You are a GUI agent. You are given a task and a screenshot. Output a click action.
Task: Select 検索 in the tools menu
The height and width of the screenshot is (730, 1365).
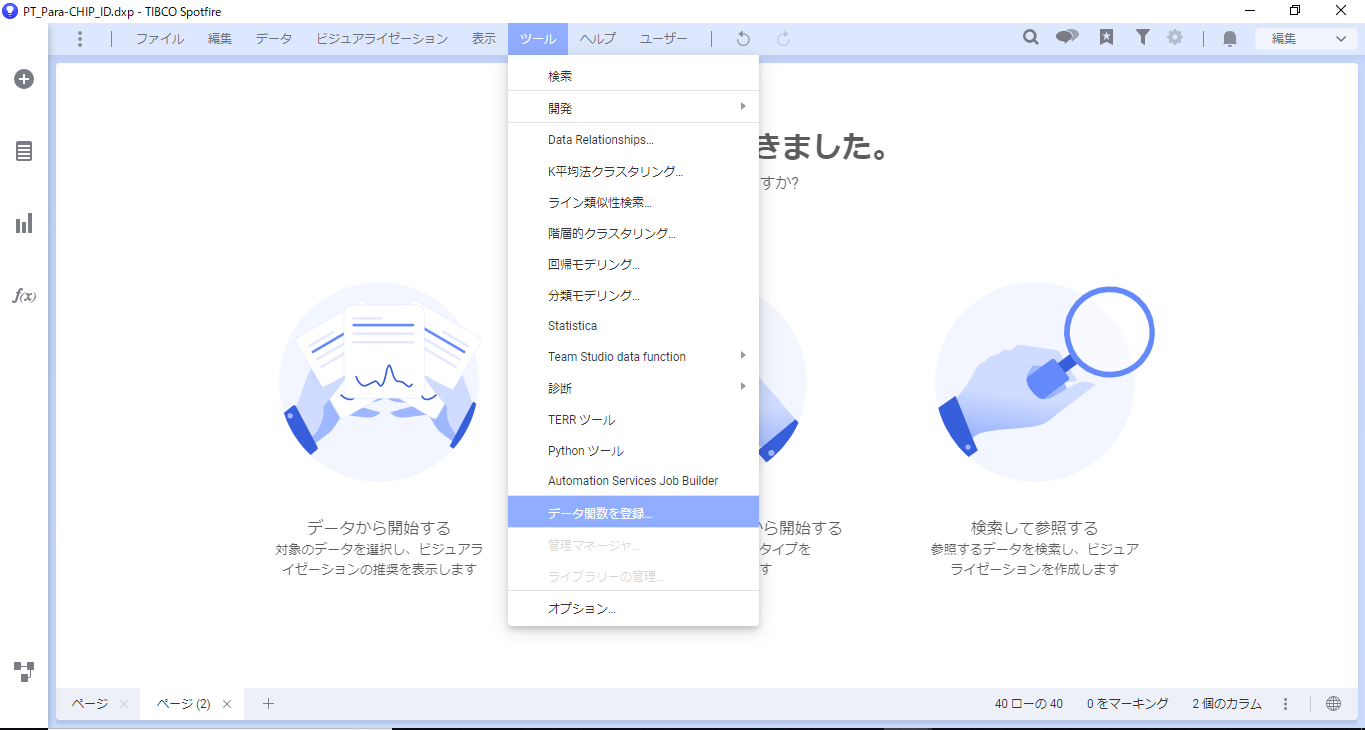pyautogui.click(x=633, y=76)
